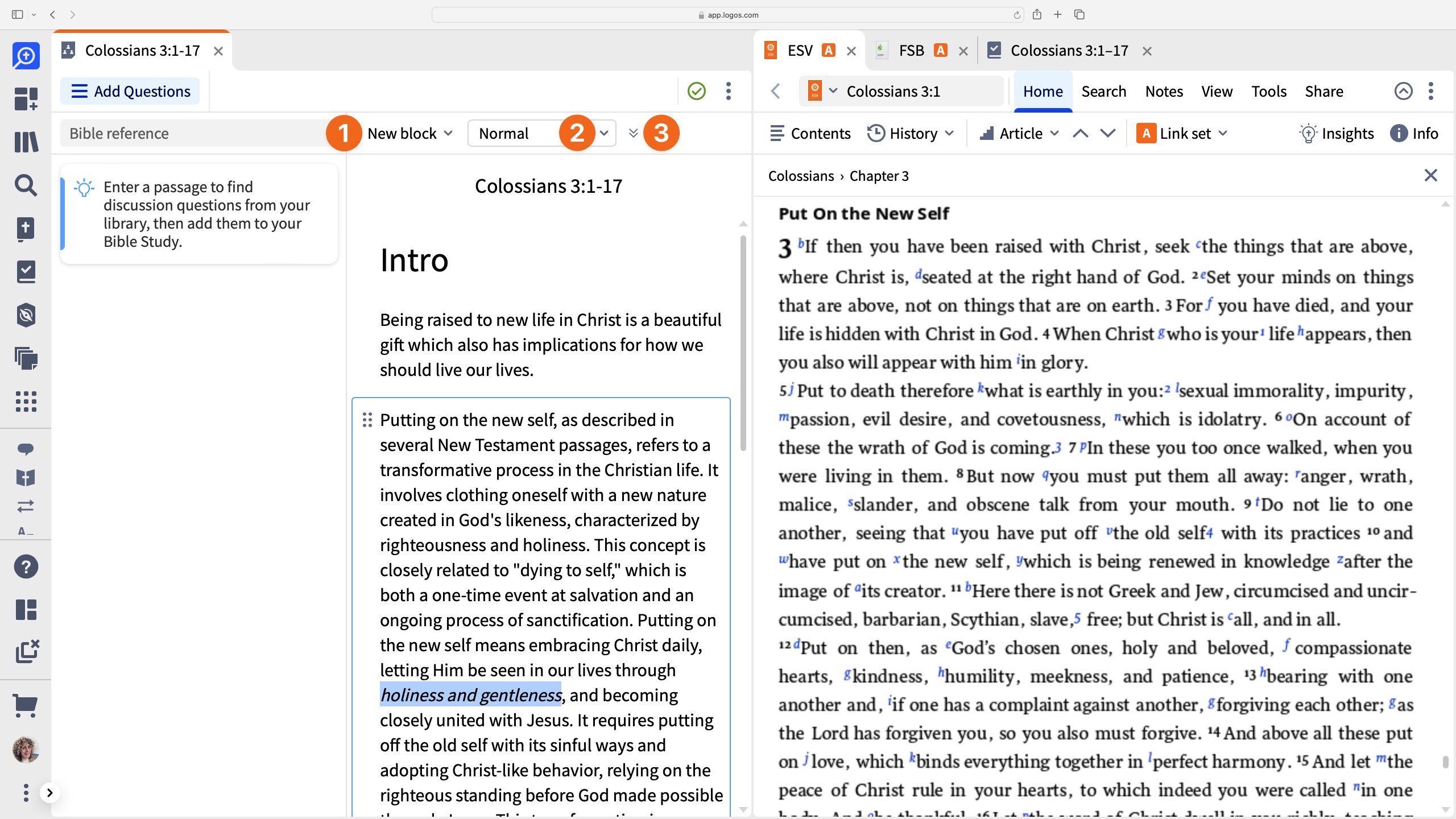Click the Safari address bar
Image resolution: width=1456 pixels, height=819 pixels.
728,15
